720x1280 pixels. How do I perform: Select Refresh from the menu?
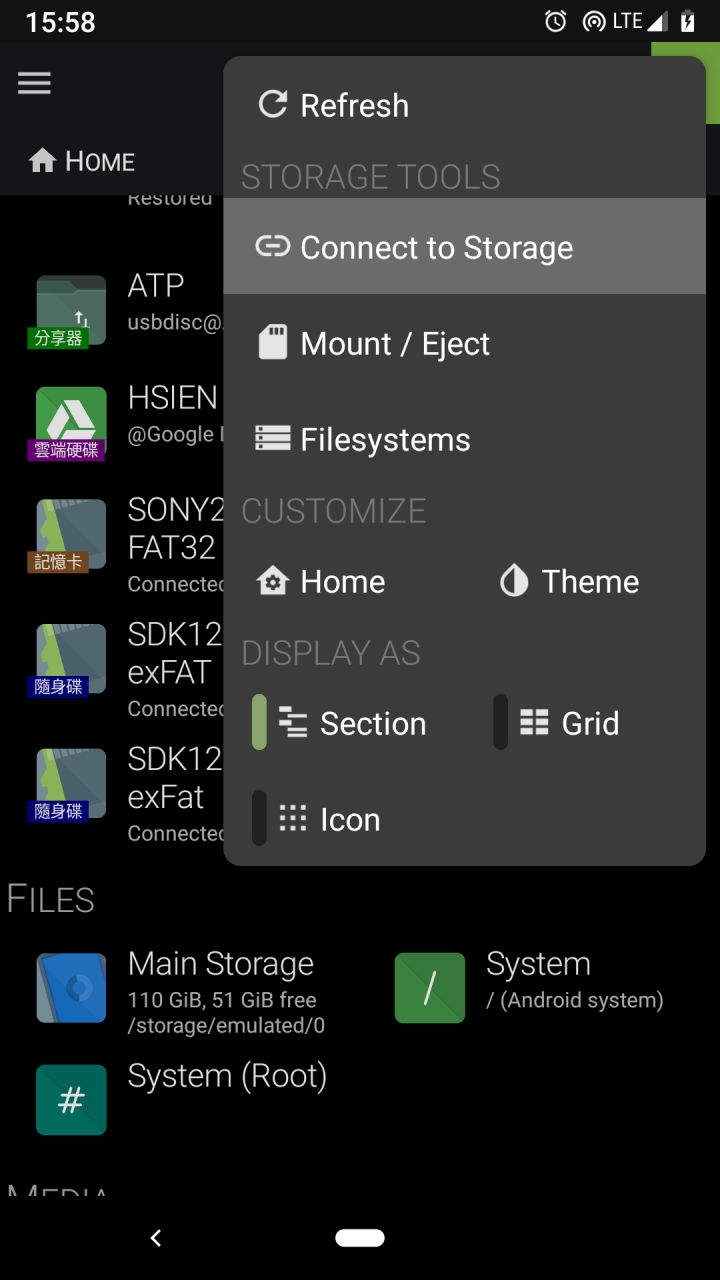pos(354,105)
